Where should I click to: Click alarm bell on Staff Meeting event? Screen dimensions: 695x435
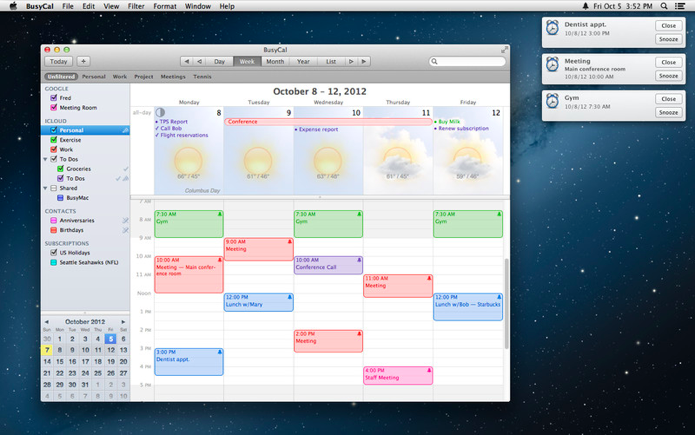coord(429,370)
